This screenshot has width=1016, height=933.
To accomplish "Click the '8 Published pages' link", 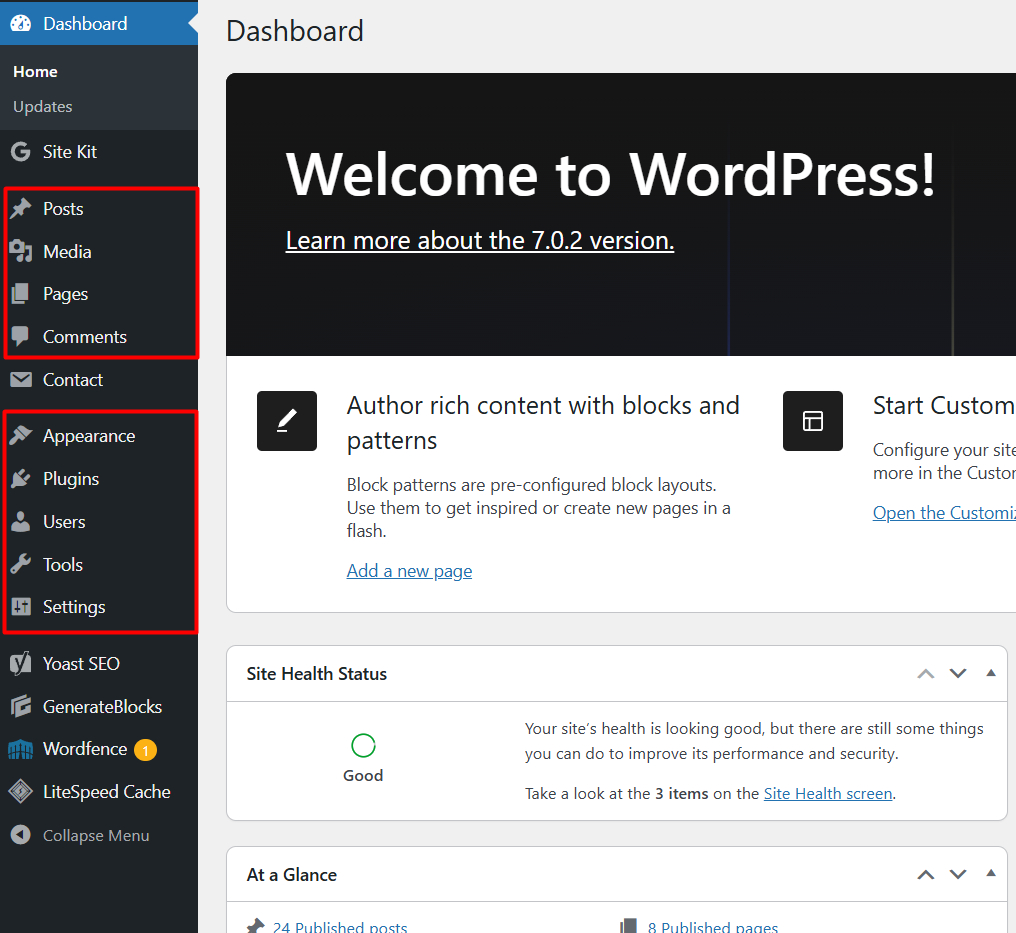I will click(x=713, y=926).
